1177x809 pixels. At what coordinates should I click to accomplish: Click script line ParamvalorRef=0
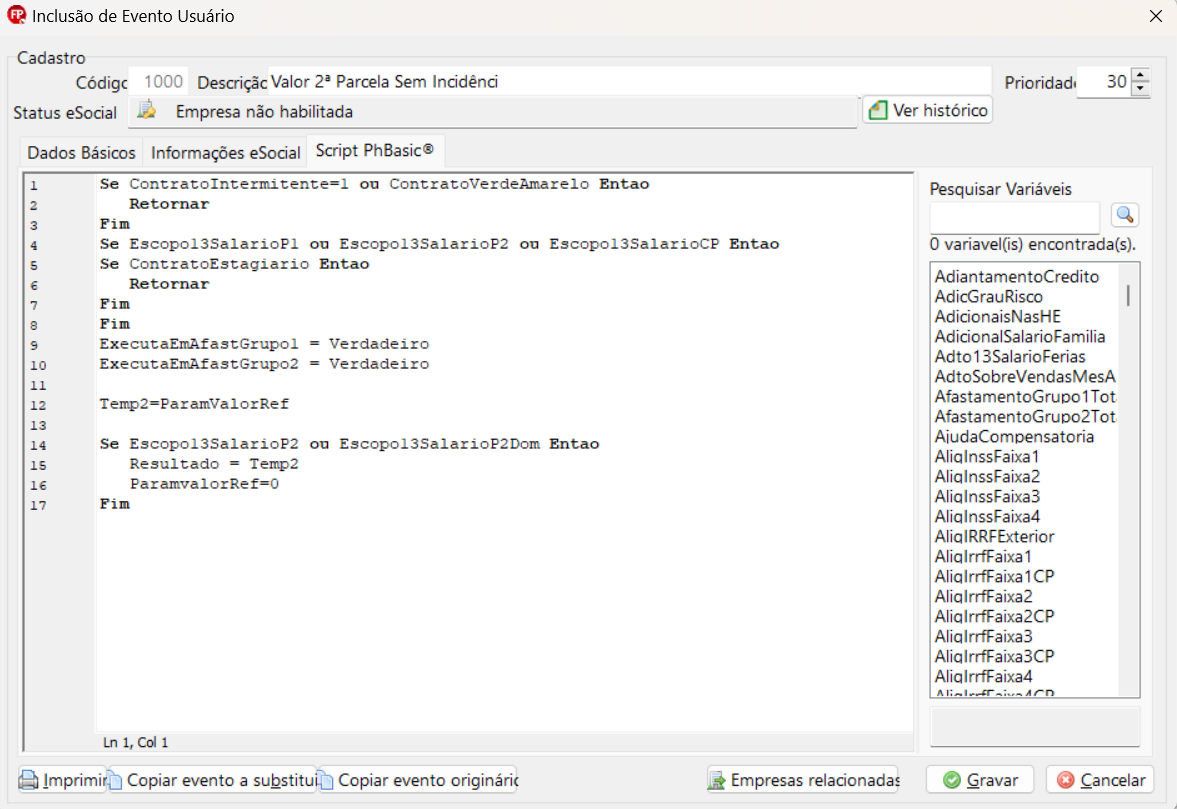(x=204, y=484)
